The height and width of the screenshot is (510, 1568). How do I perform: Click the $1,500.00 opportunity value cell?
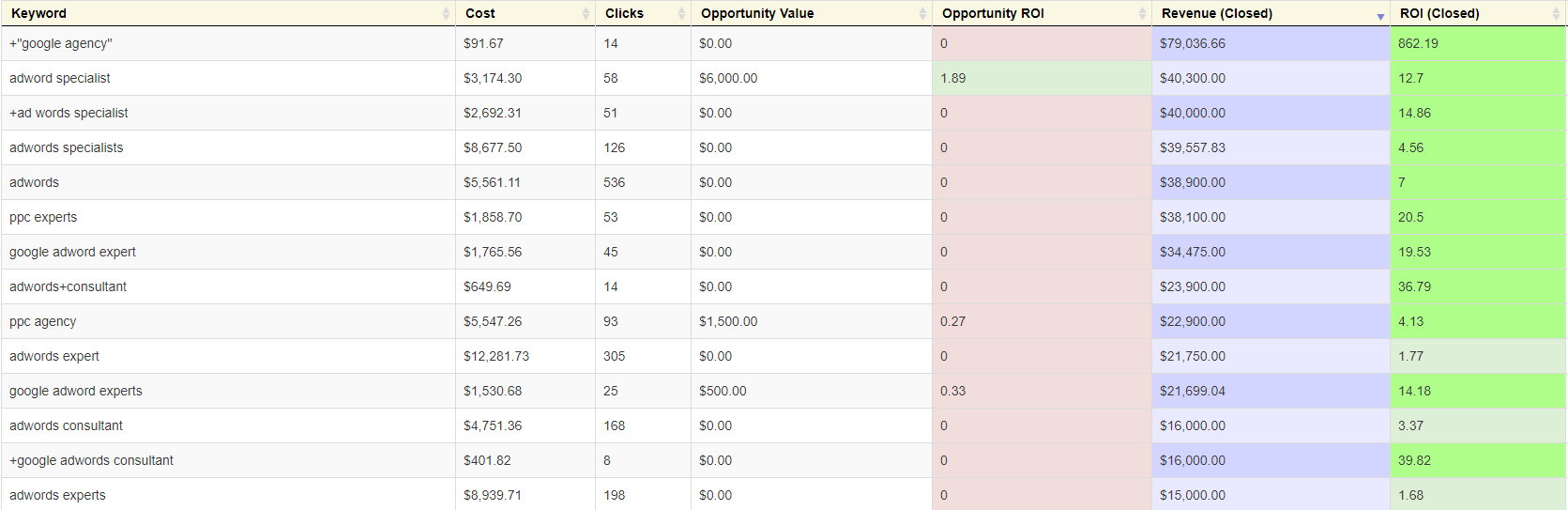[812, 321]
